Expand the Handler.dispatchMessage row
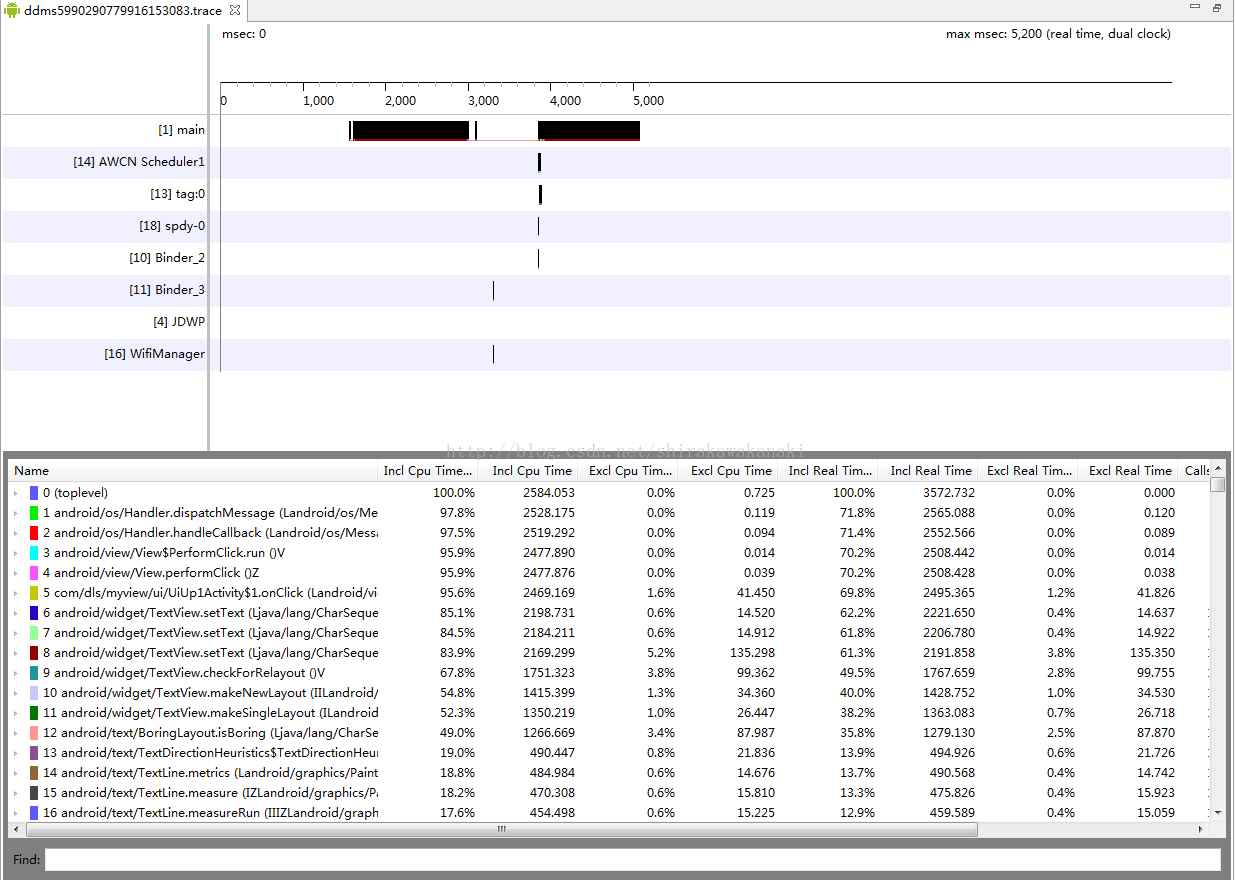The width and height of the screenshot is (1235, 880). 16,513
